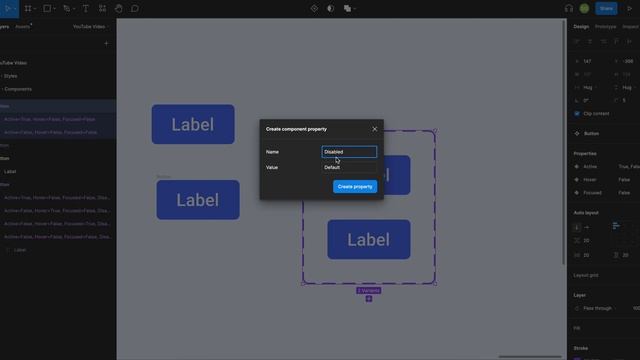Click the X position field showing 147
This screenshot has width=640, height=360.
[x=588, y=61]
